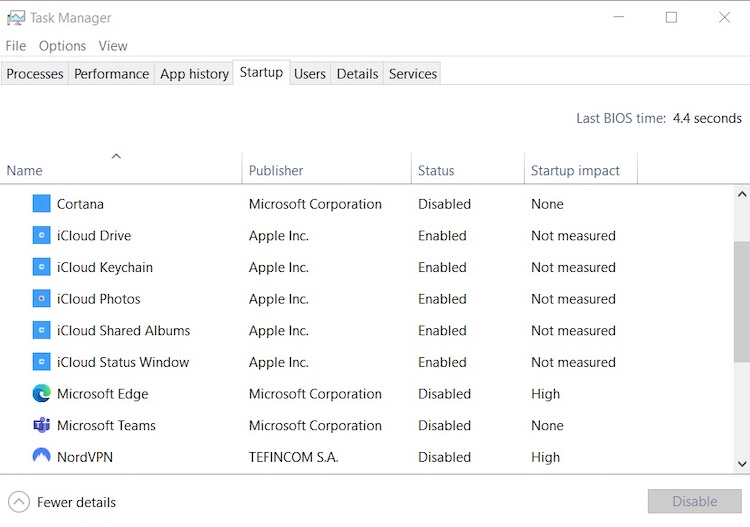Select the NordVPN entry name
This screenshot has height=527, width=750.
click(x=85, y=457)
